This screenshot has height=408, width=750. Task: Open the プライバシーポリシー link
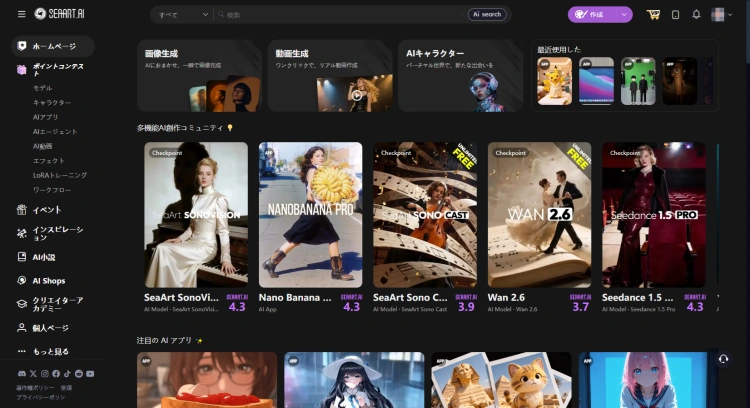point(39,396)
